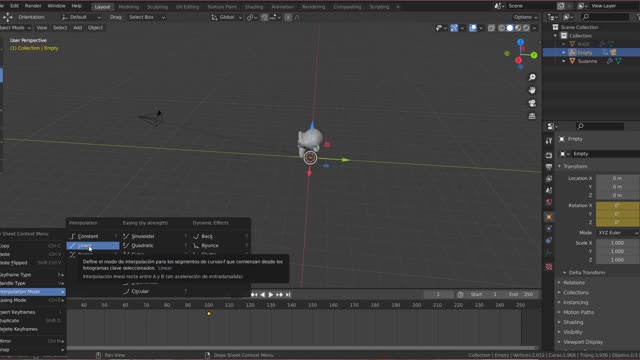Open the Render properties tab icon
Viewport: 640px width, 360px height.
coord(549,155)
